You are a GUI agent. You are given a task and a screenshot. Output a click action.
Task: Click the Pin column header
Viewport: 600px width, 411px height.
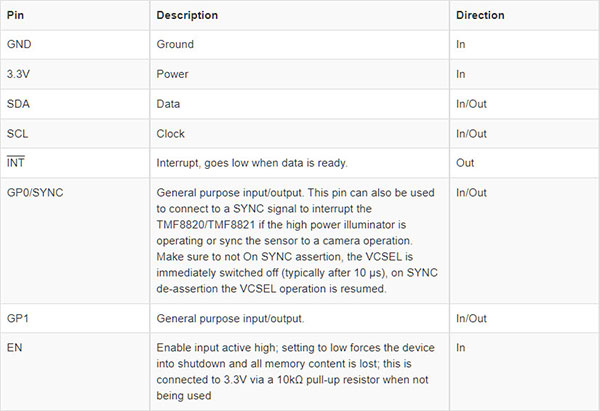(x=15, y=15)
